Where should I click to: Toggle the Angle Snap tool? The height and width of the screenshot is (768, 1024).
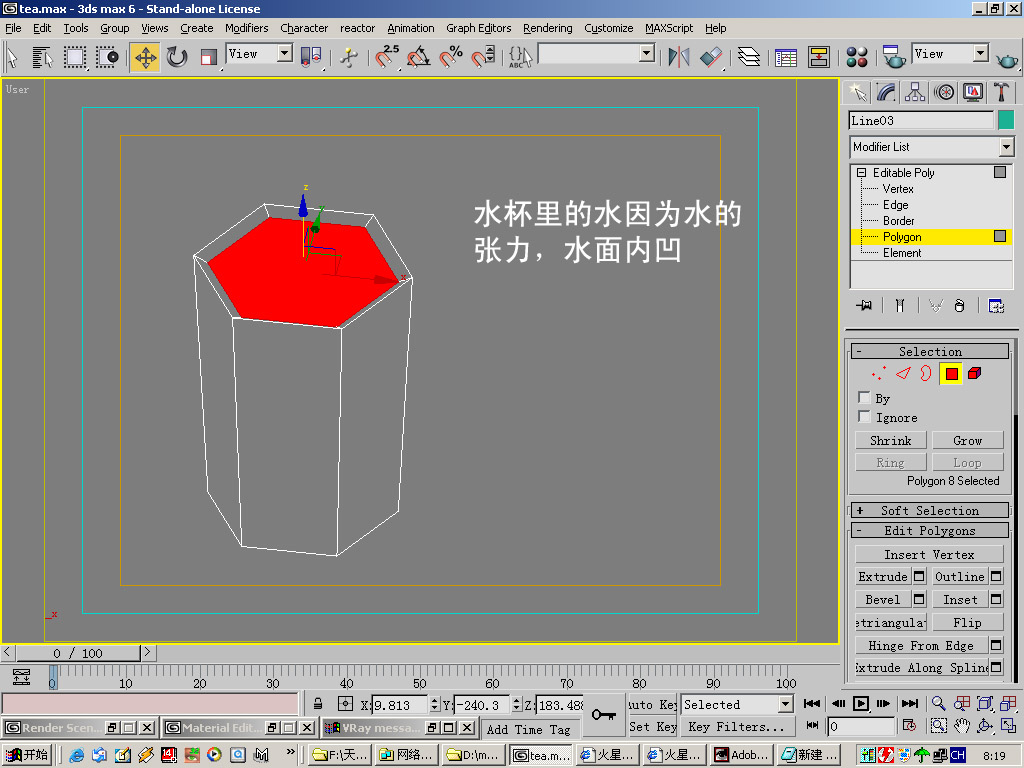[x=419, y=57]
